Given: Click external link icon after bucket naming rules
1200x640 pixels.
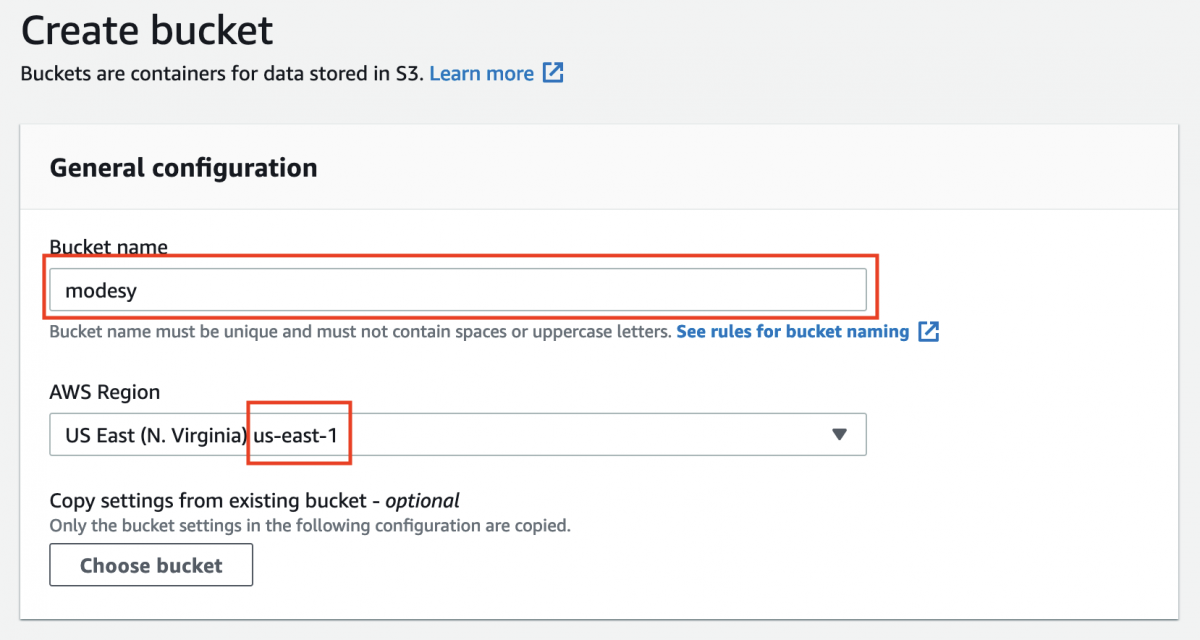Looking at the screenshot, I should point(929,331).
